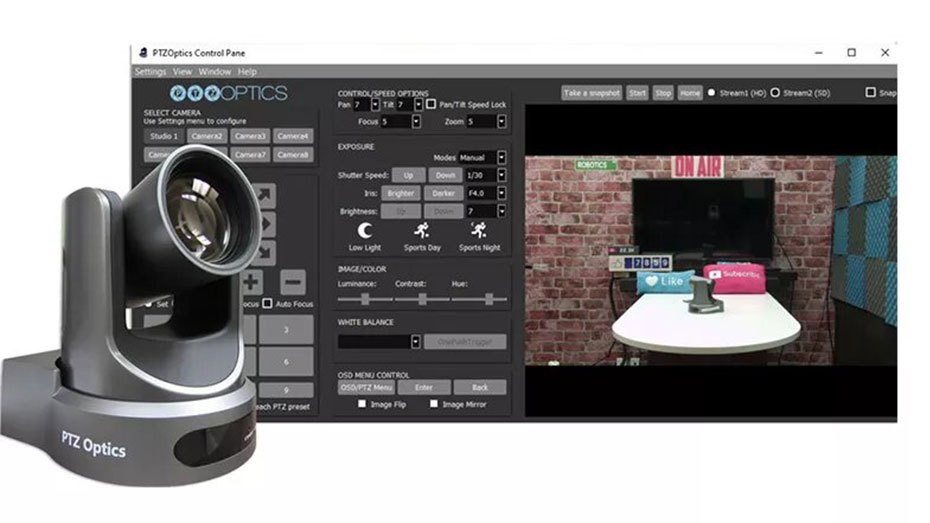Click the Iris Darker button

pyautogui.click(x=443, y=193)
